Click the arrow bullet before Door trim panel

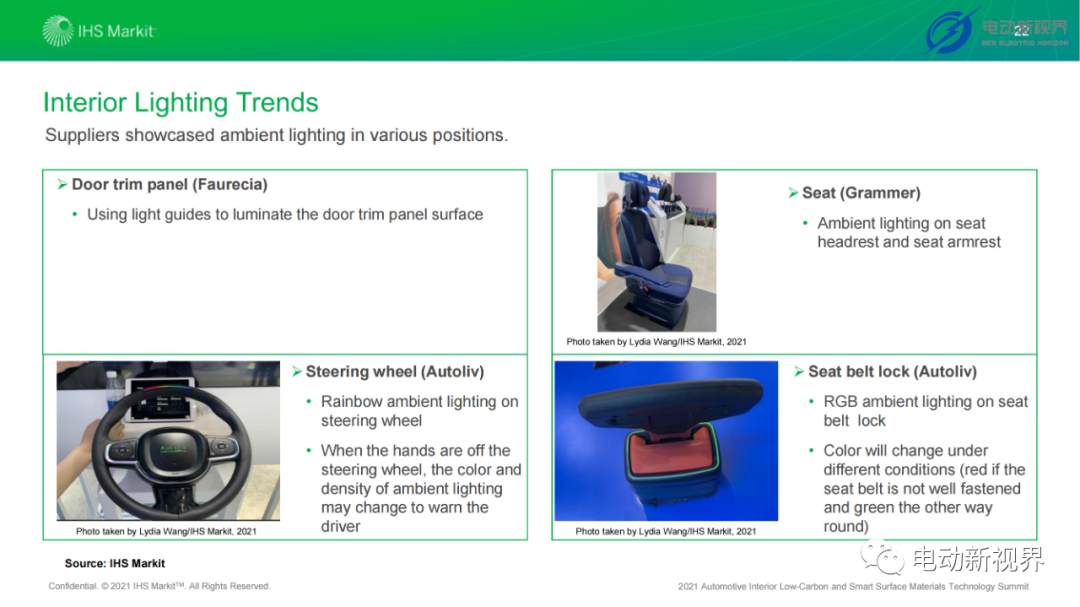click(x=62, y=184)
